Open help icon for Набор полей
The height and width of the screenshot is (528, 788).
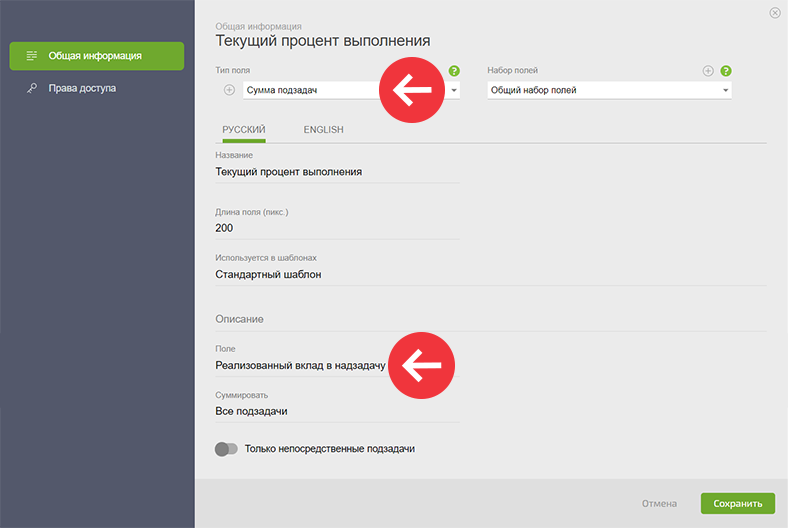pyautogui.click(x=726, y=71)
